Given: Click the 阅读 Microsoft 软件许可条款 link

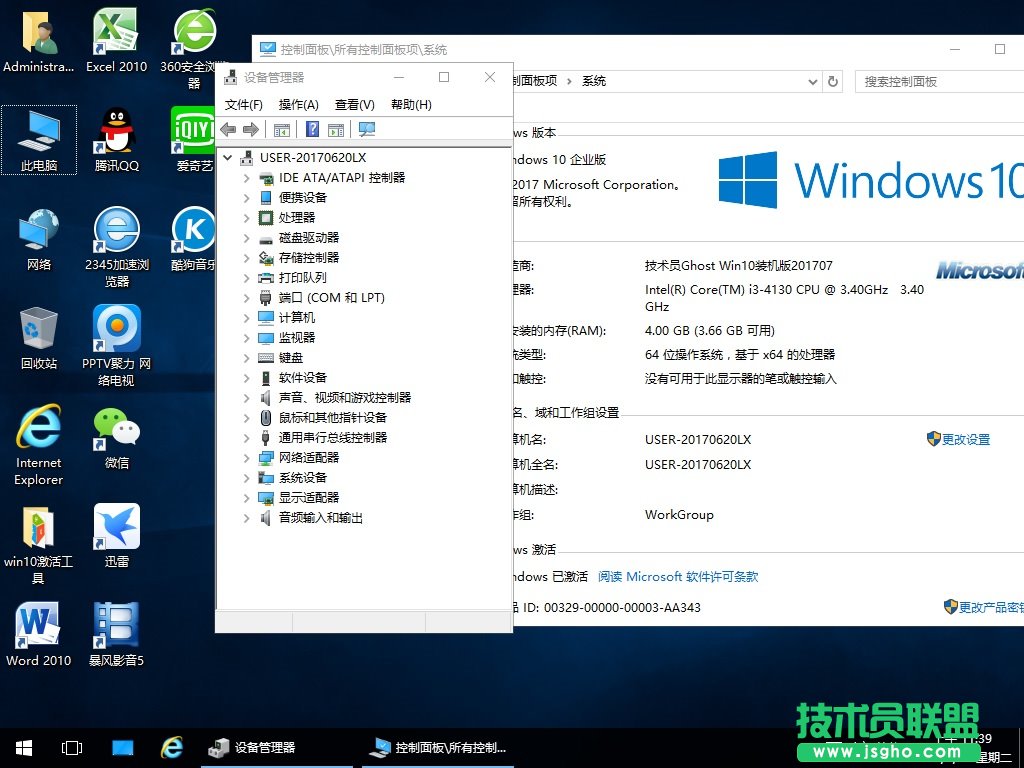Looking at the screenshot, I should click(678, 577).
